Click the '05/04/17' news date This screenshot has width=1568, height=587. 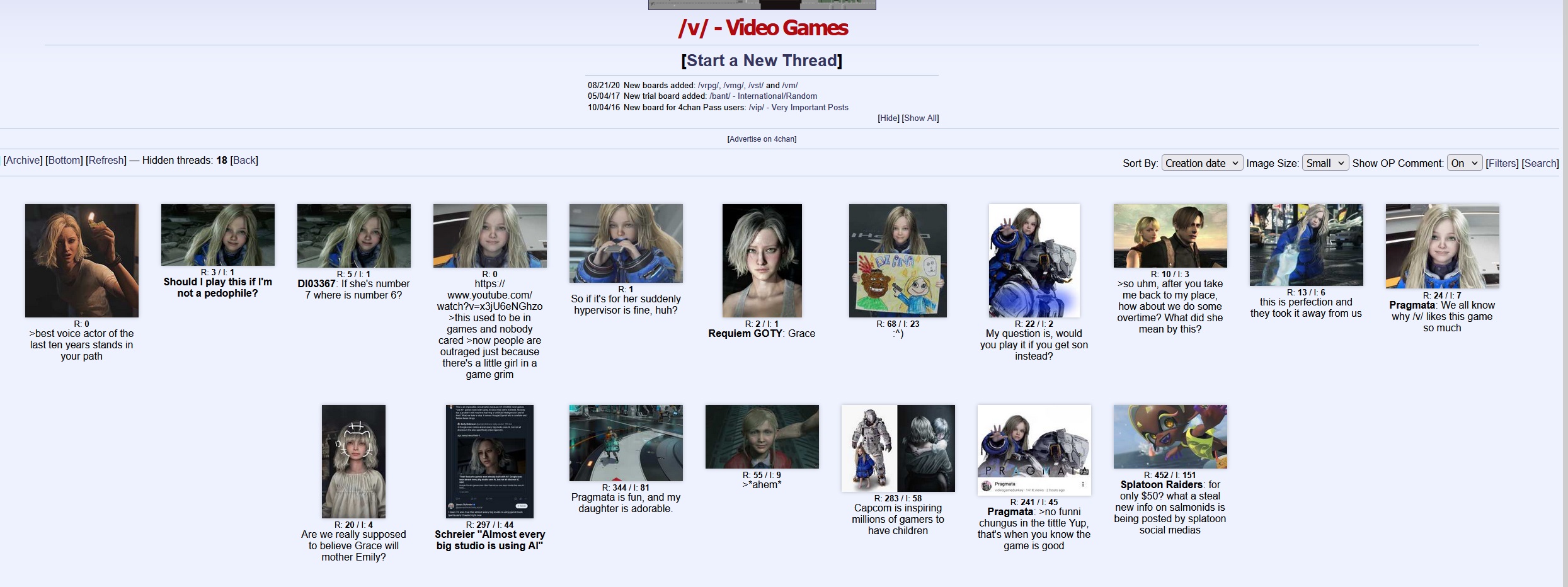604,96
